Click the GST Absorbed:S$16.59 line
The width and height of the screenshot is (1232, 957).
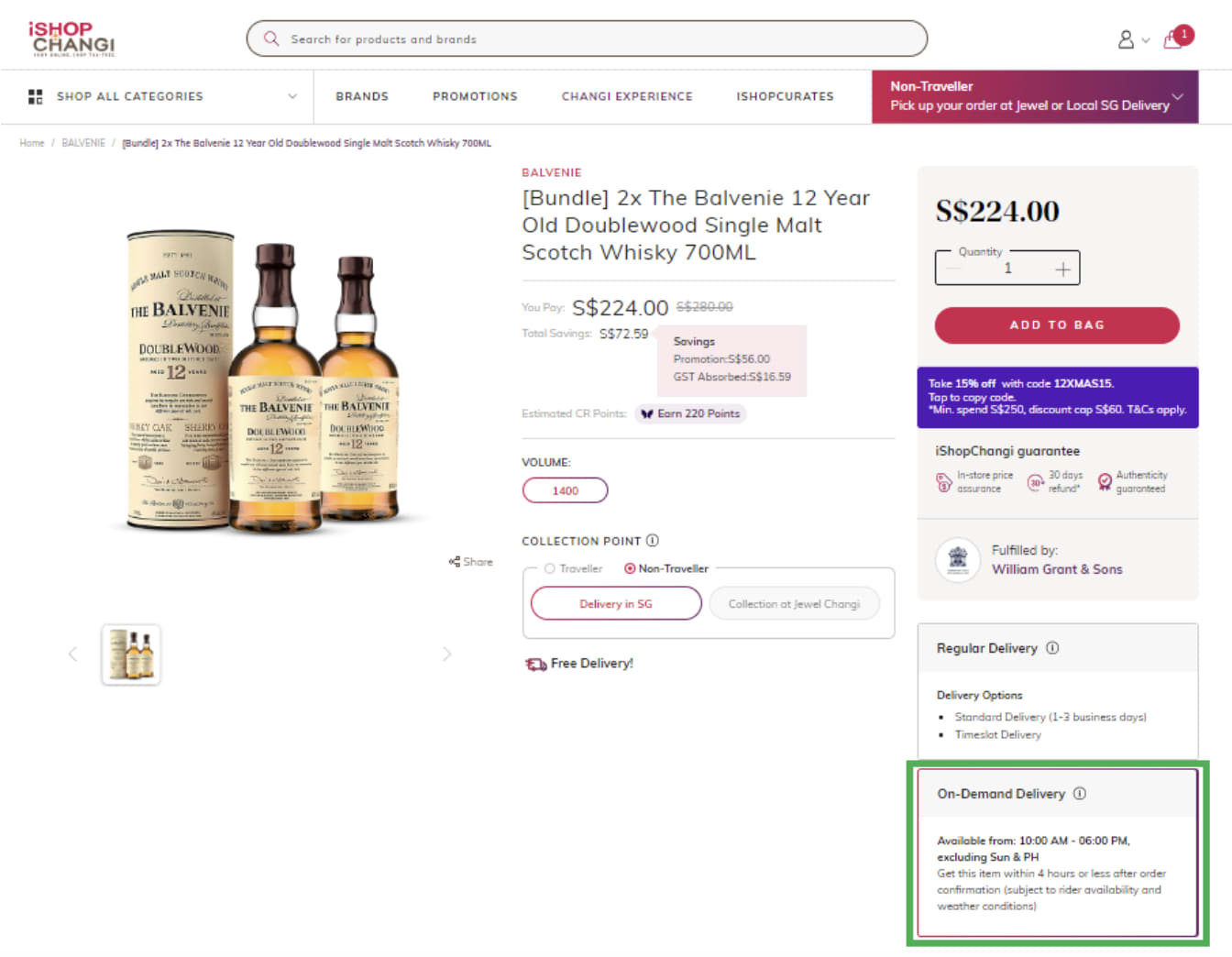point(732,377)
